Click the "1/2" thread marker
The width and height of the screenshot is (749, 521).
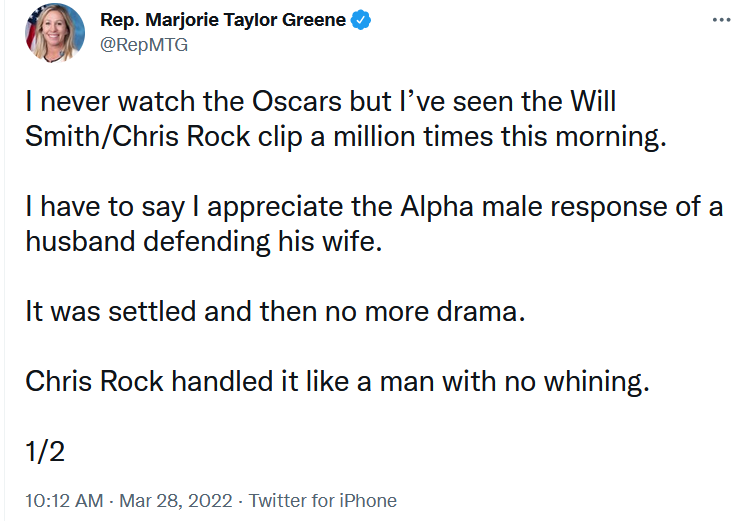(x=45, y=451)
